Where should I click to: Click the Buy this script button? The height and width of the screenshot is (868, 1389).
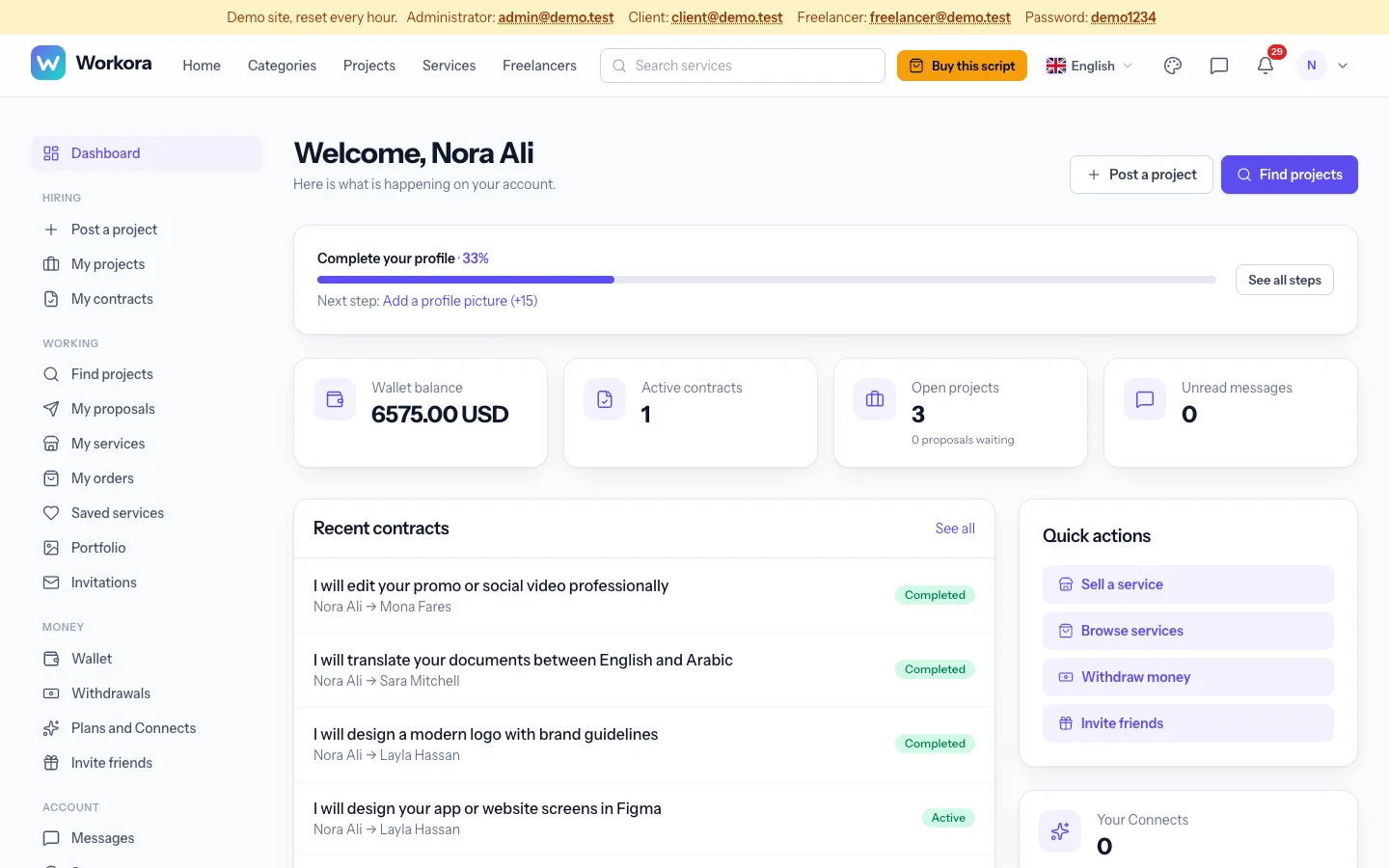(x=962, y=66)
